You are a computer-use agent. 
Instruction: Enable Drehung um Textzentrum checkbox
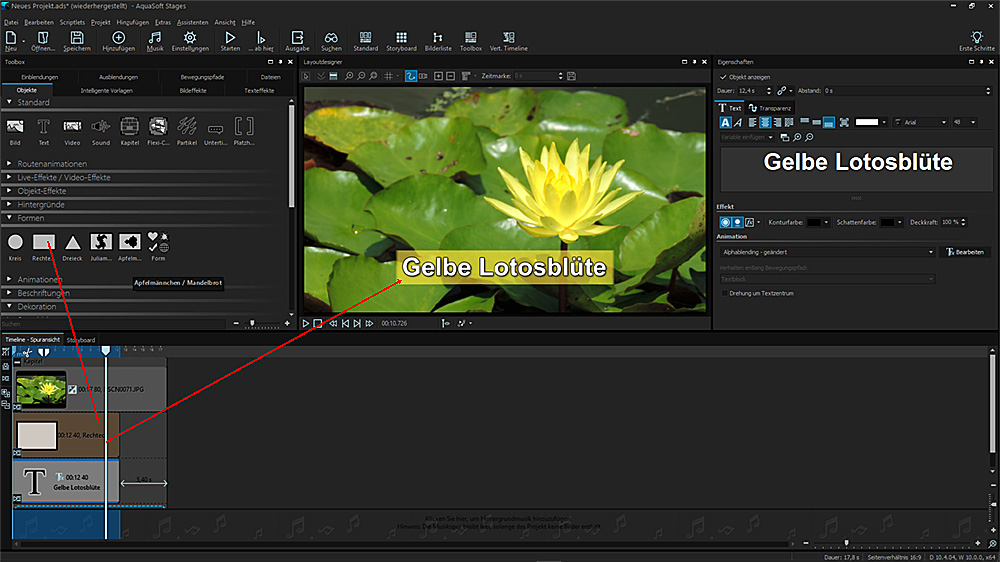coord(724,293)
